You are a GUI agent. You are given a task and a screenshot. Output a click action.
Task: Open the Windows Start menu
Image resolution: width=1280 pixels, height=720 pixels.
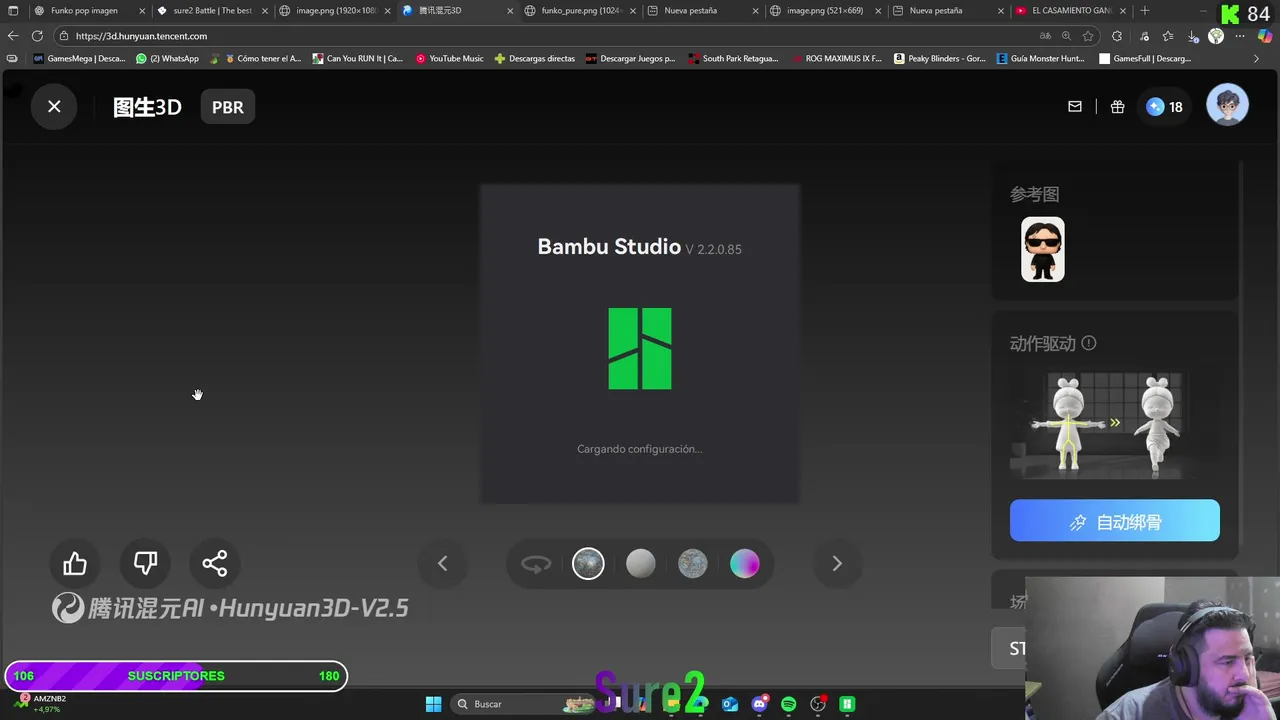pos(433,704)
